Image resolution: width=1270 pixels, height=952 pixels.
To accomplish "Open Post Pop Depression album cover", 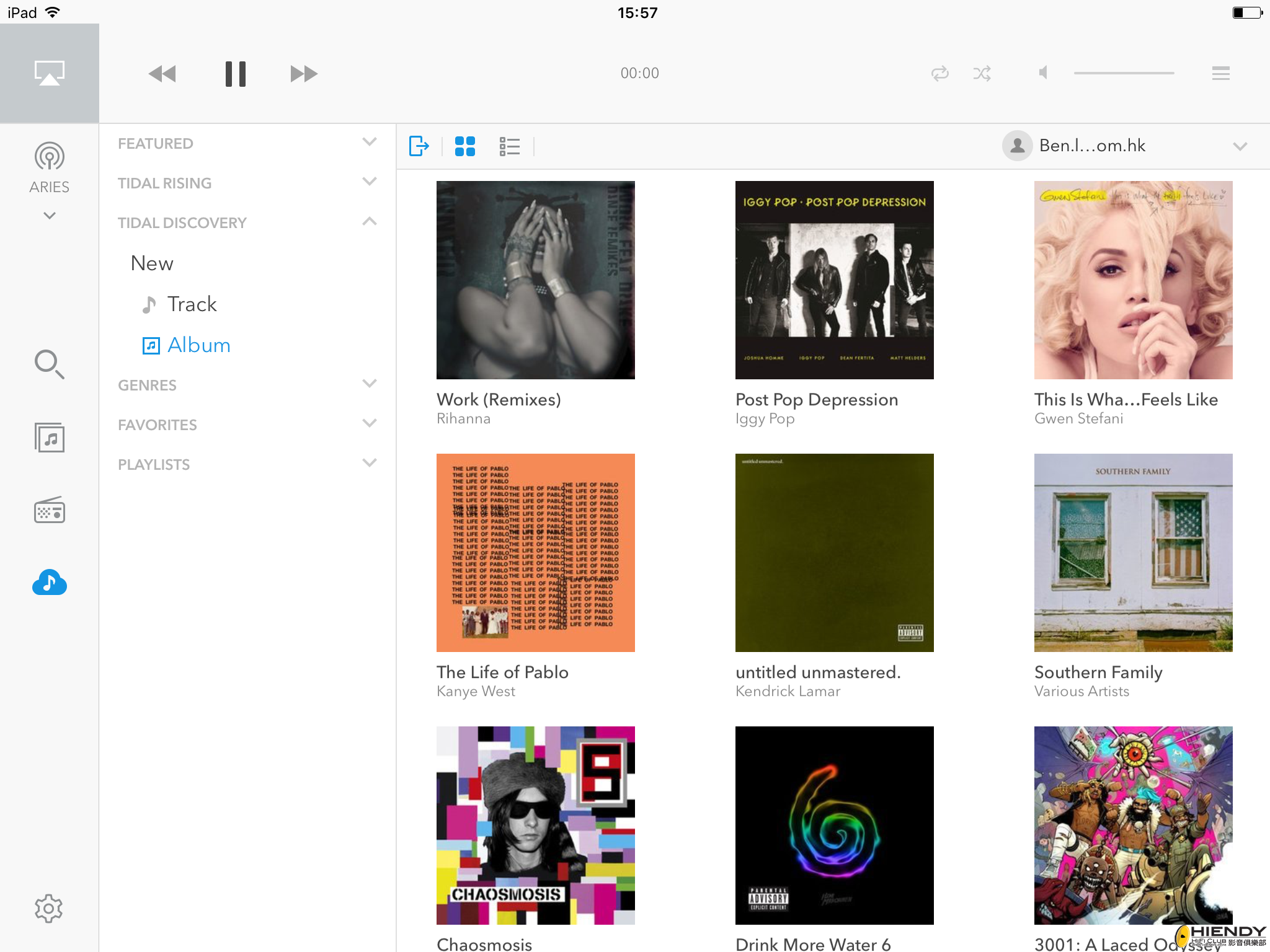I will (x=835, y=280).
